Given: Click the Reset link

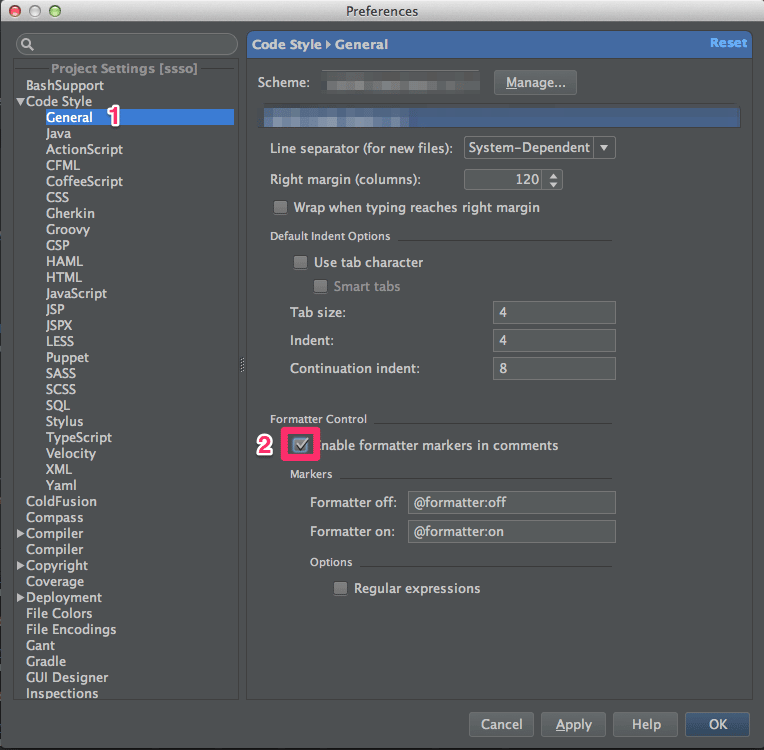Looking at the screenshot, I should (728, 43).
